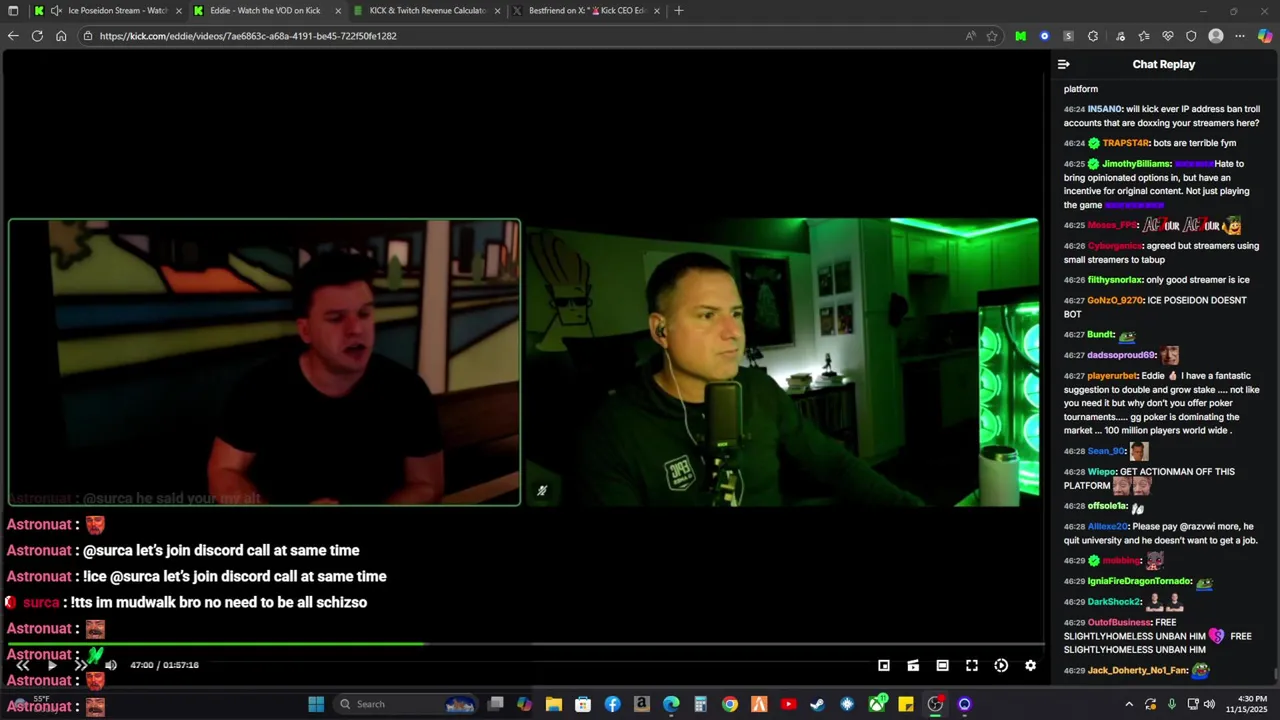Click the taskbar Search box
1280x720 pixels.
coord(405,704)
